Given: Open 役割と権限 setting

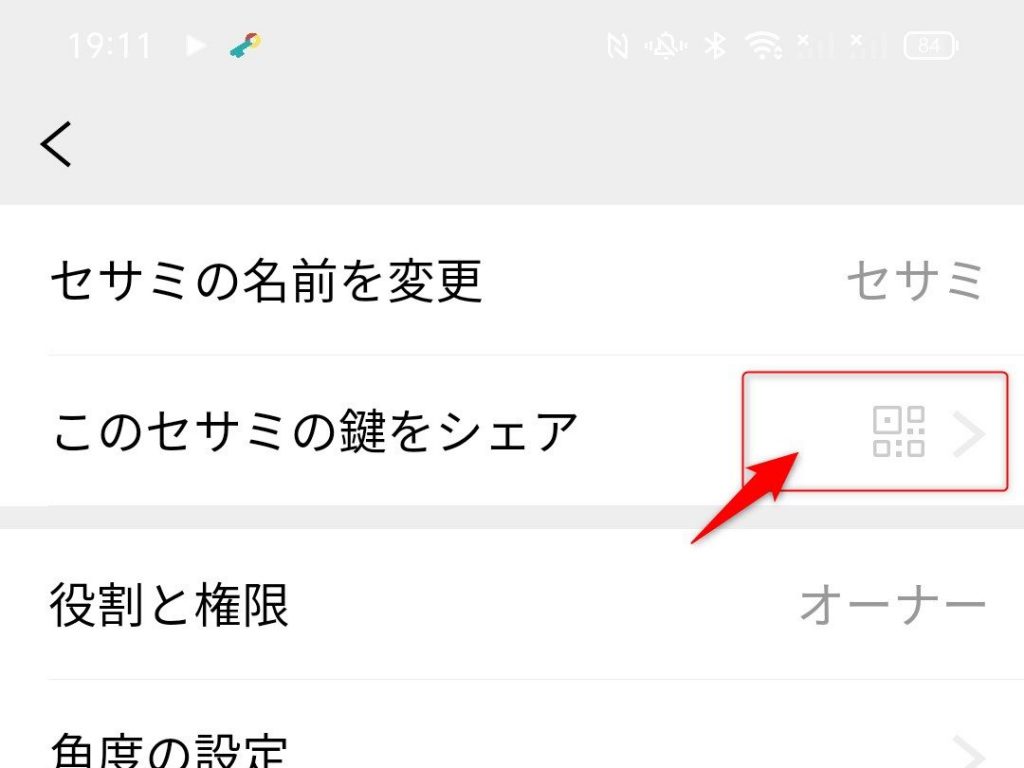Looking at the screenshot, I should (512, 604).
